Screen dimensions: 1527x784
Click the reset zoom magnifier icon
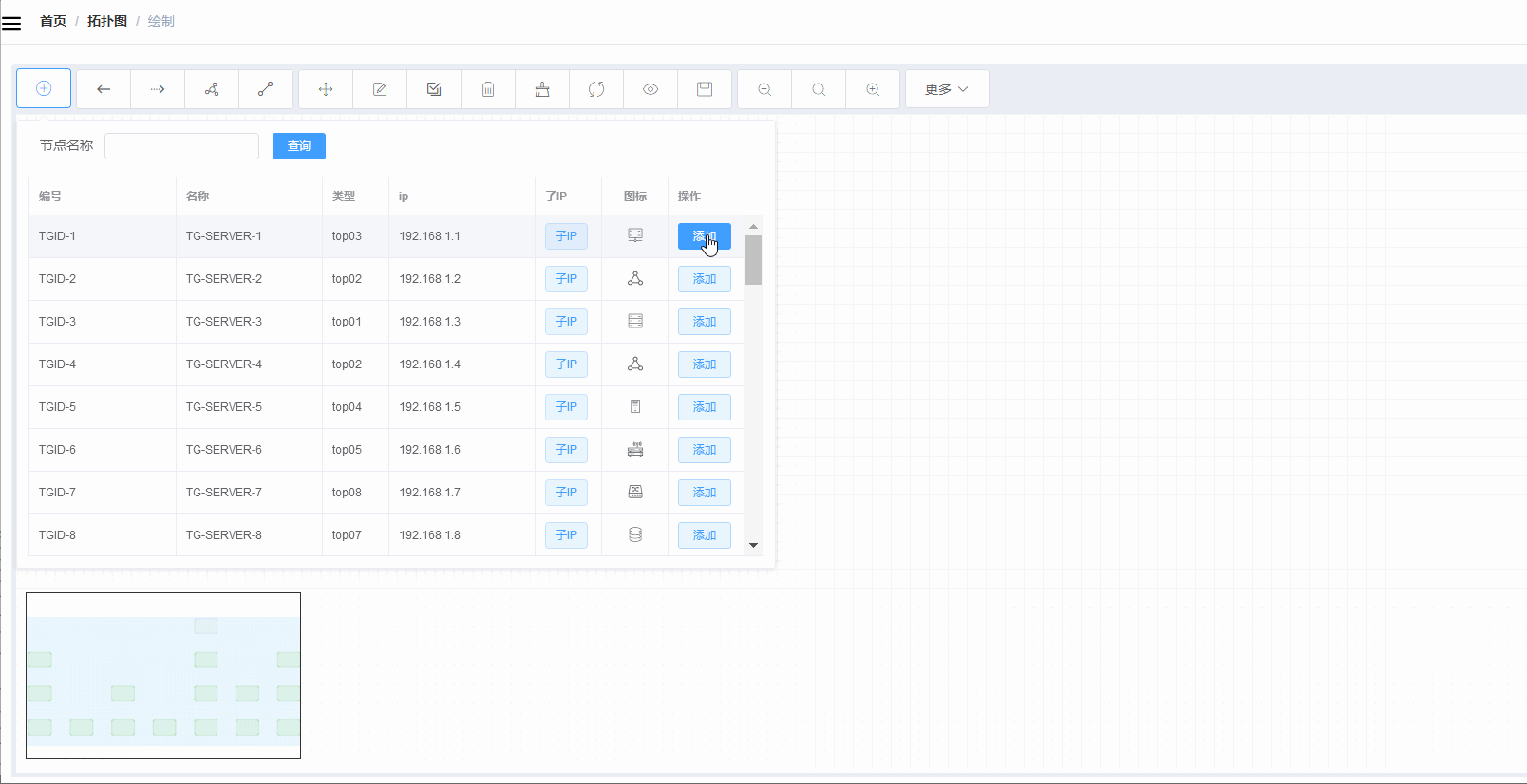819,89
